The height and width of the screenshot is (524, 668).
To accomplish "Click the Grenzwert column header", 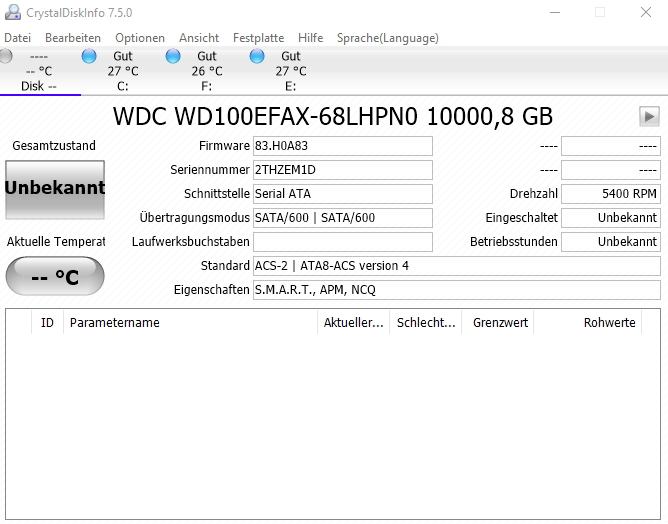I will click(498, 322).
